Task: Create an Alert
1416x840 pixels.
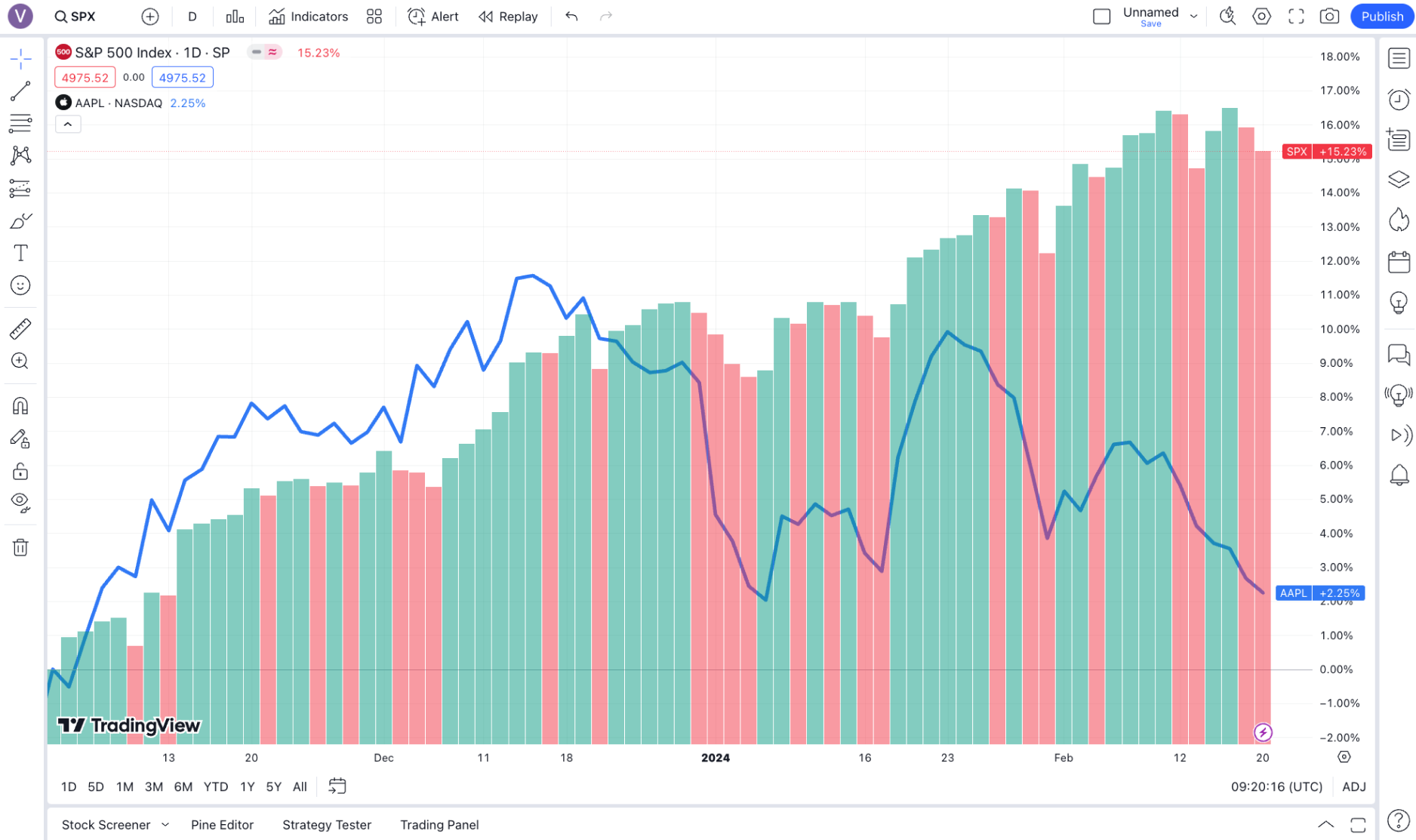Action: pos(433,17)
